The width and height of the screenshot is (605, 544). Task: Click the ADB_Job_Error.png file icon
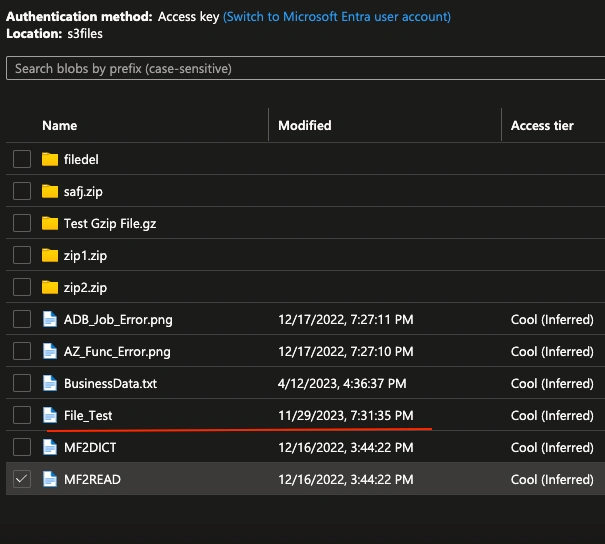pyautogui.click(x=50, y=319)
